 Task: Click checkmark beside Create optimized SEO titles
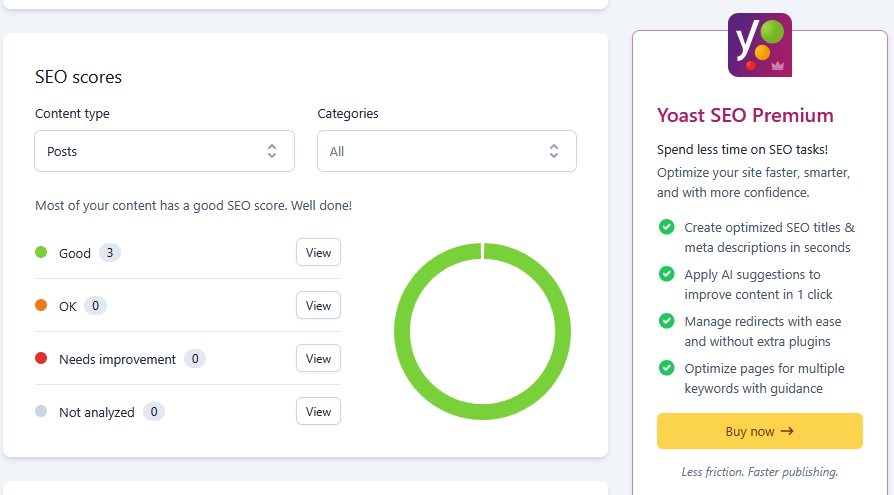pyautogui.click(x=667, y=227)
